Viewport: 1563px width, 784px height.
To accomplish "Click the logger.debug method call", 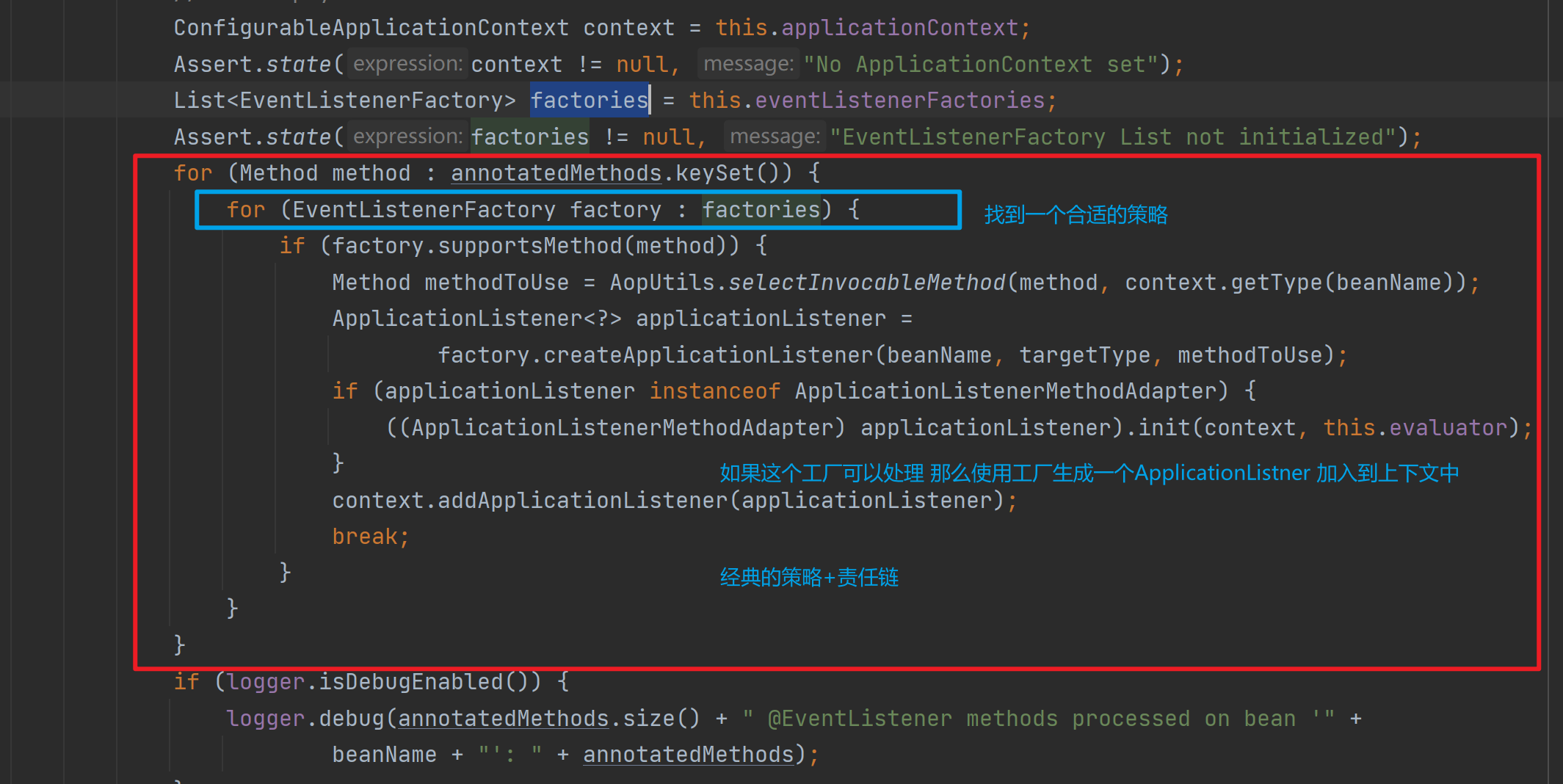I will click(305, 719).
